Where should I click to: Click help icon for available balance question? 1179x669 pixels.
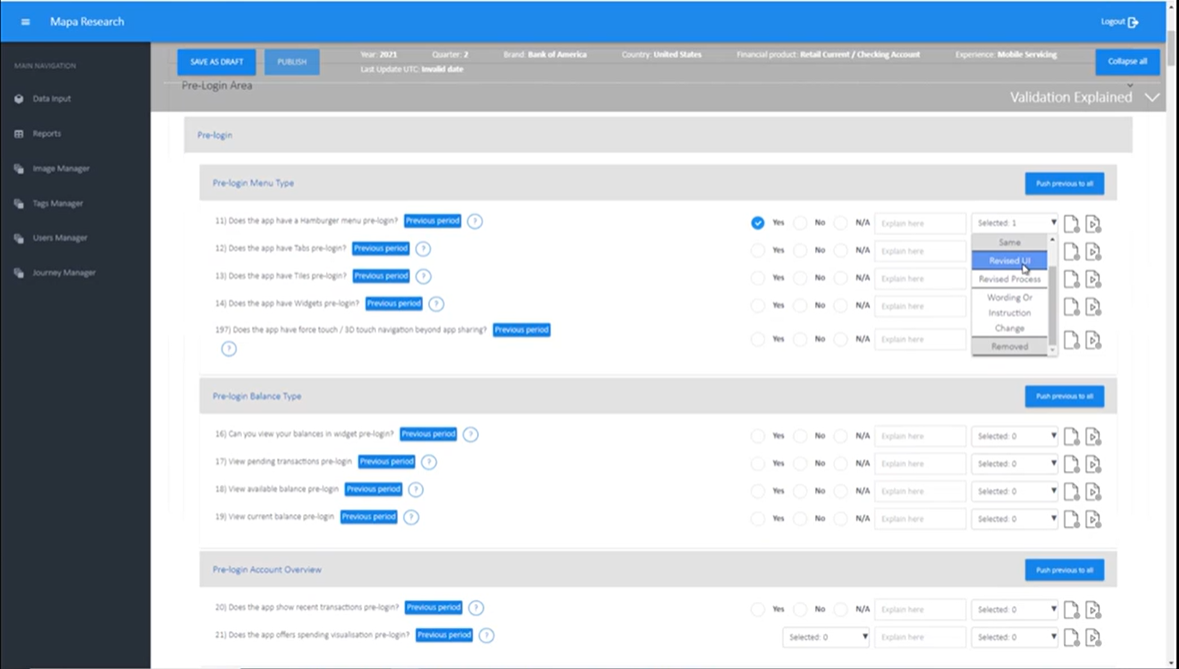click(416, 489)
